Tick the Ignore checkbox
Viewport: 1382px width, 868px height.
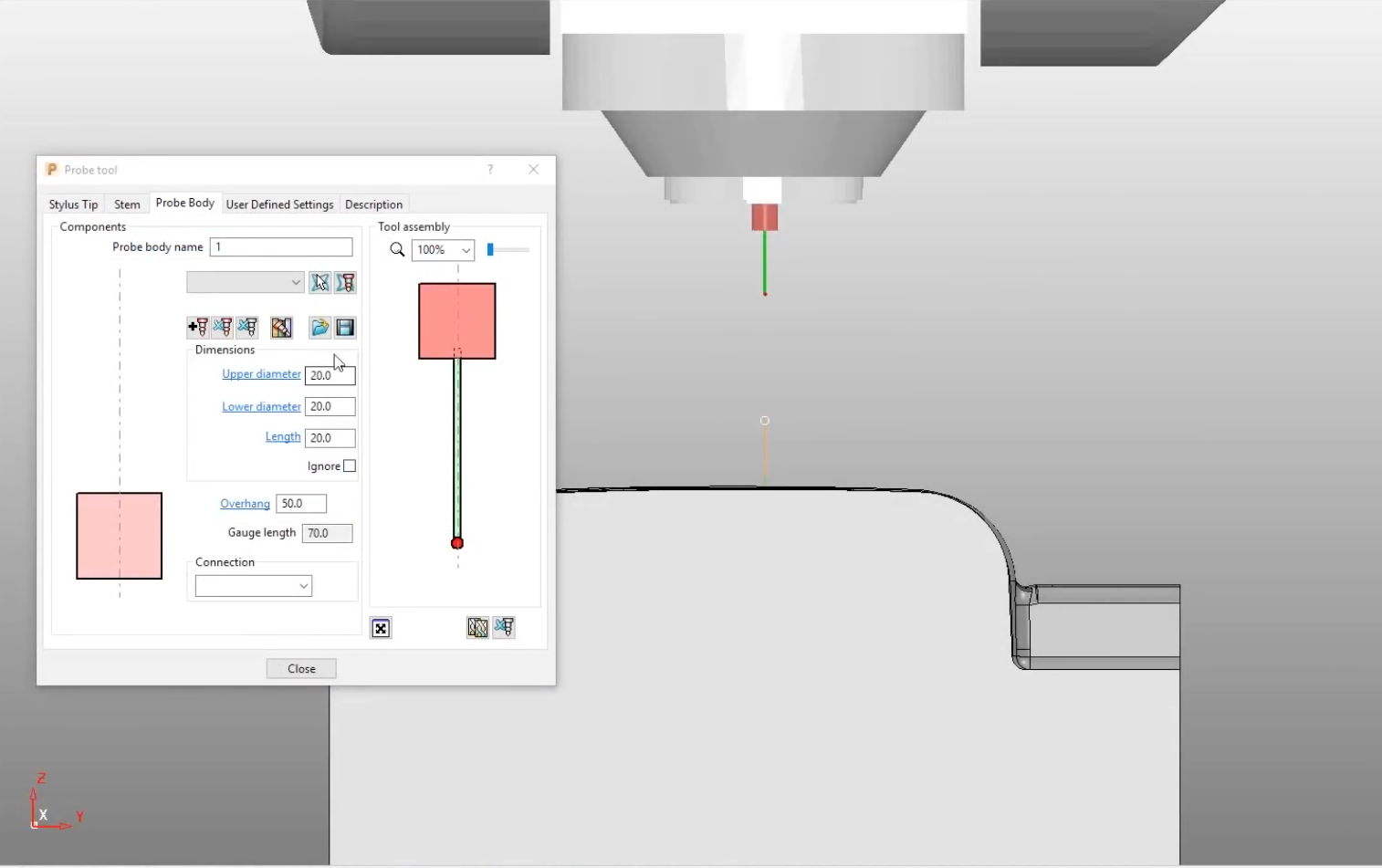click(350, 466)
